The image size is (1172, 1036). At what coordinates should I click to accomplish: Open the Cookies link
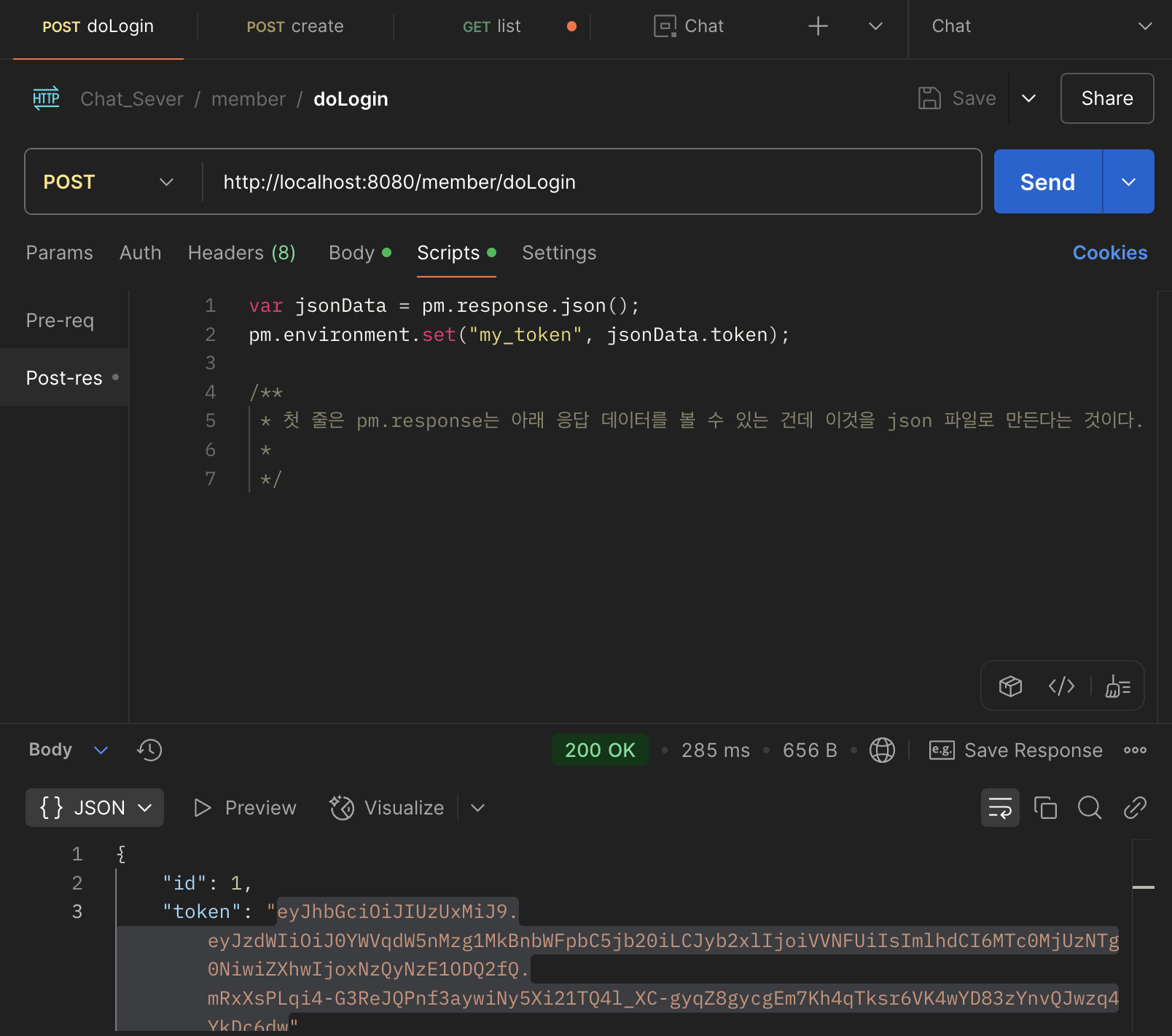(1110, 253)
